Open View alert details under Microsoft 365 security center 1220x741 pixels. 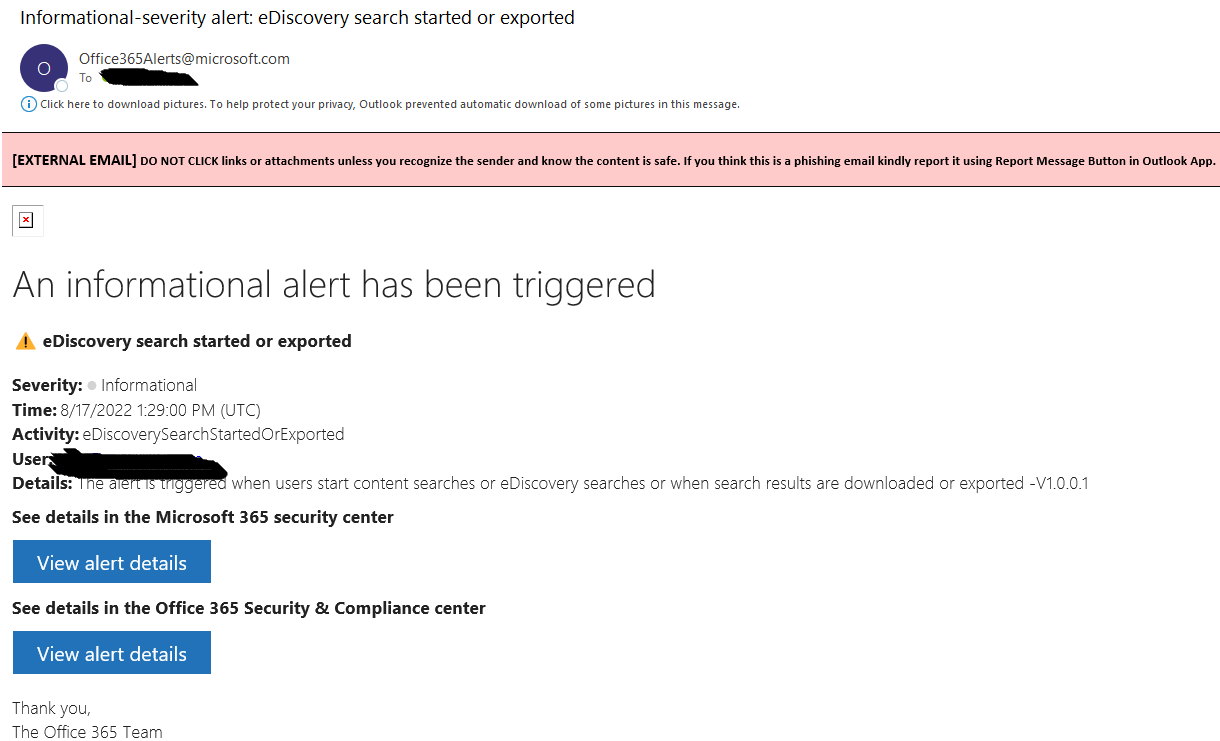tap(112, 562)
